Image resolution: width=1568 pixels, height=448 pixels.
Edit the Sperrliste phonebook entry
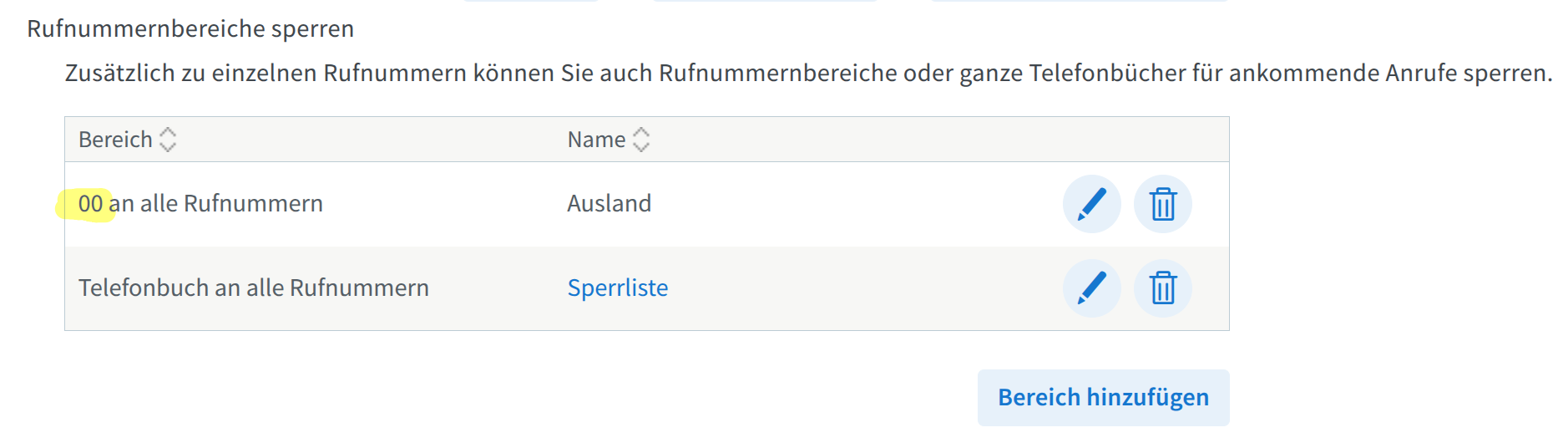coord(1091,288)
